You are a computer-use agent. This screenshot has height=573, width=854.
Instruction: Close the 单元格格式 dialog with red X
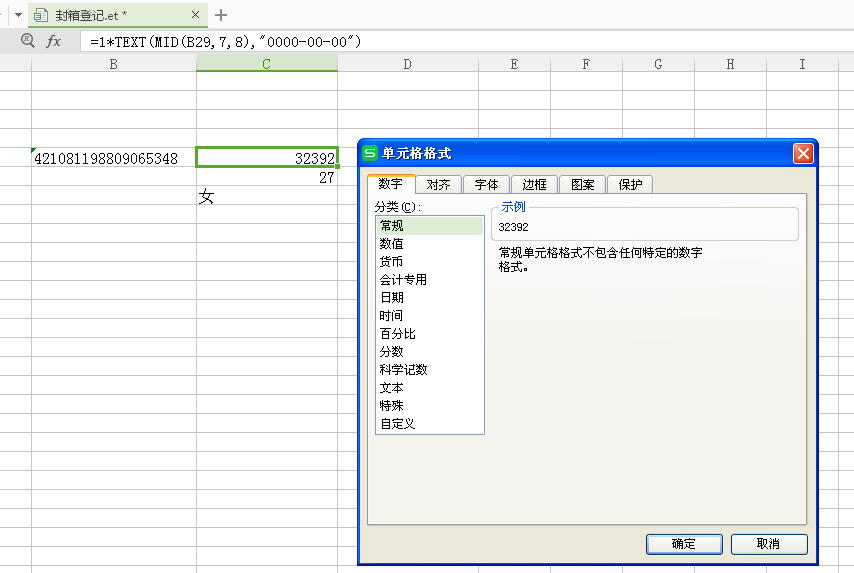[x=803, y=154]
